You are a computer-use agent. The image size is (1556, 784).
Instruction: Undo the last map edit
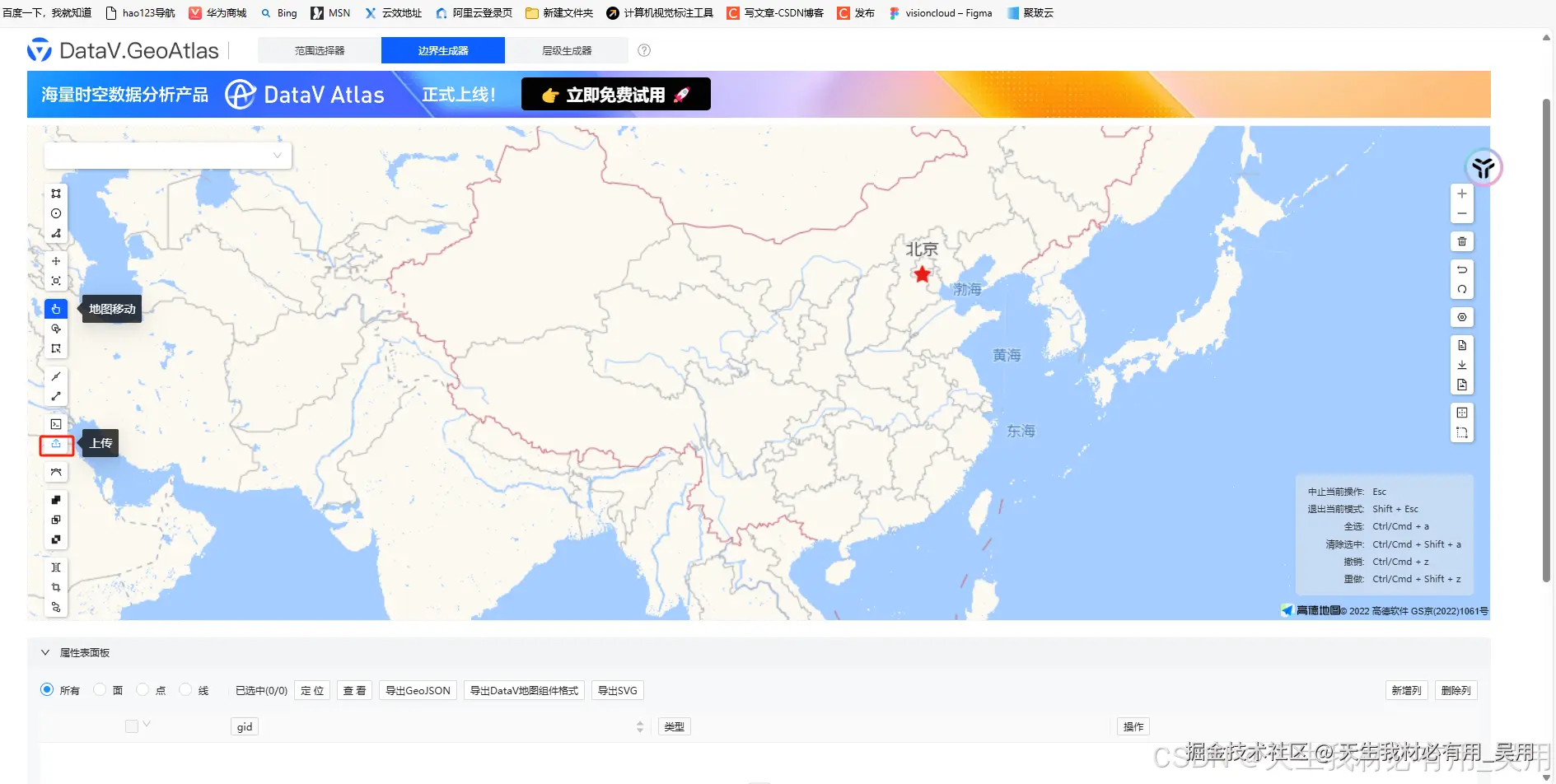coord(1462,269)
